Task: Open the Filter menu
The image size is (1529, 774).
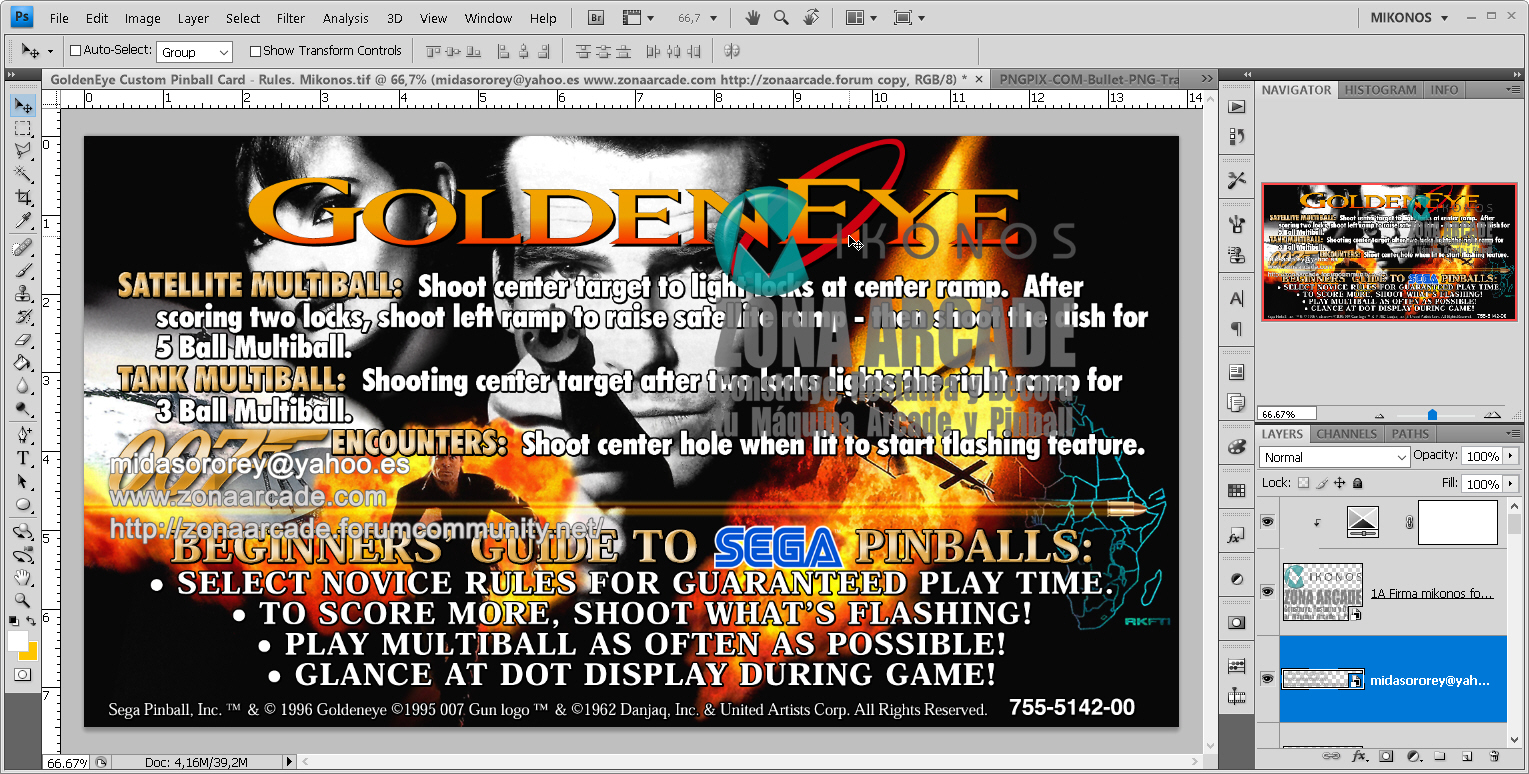Action: pyautogui.click(x=290, y=17)
